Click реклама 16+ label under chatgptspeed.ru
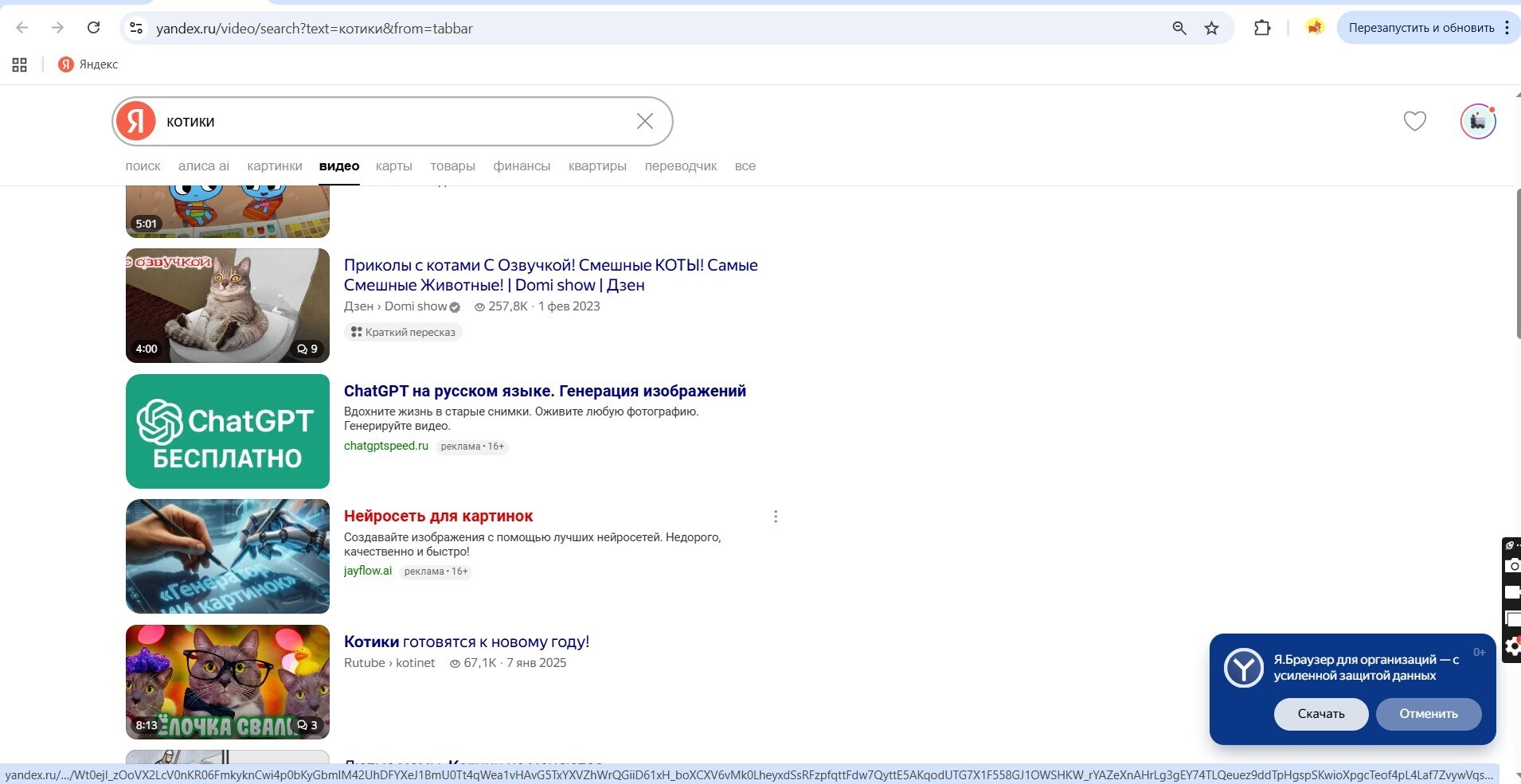 click(472, 447)
